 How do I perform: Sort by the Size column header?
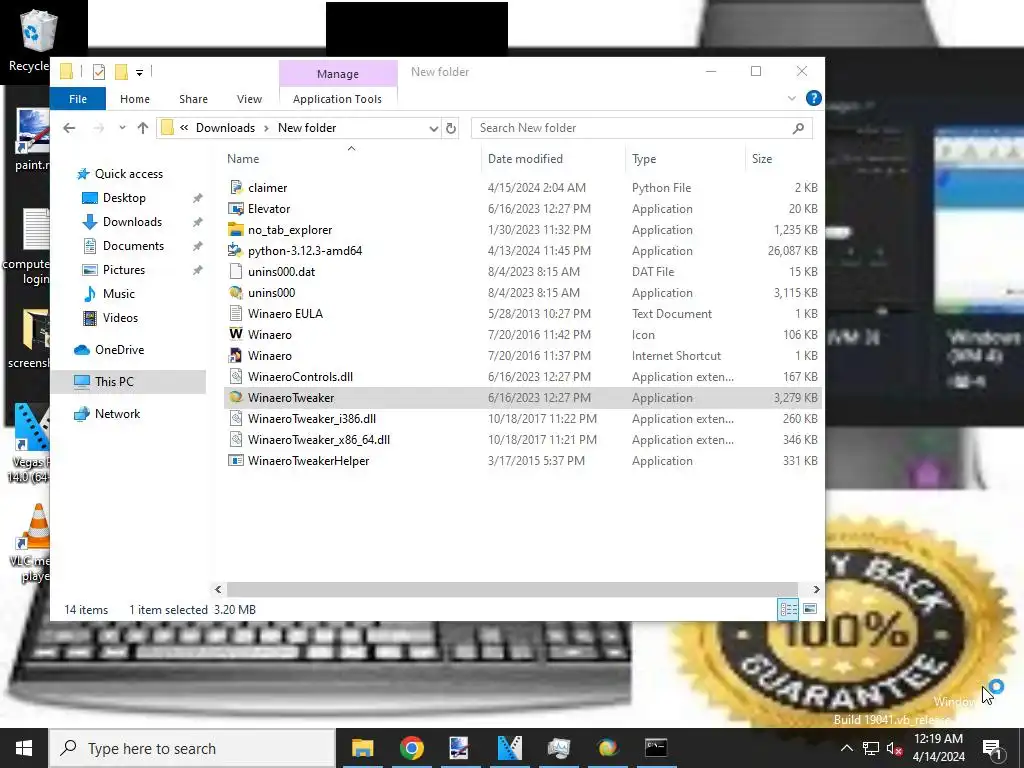pos(761,159)
